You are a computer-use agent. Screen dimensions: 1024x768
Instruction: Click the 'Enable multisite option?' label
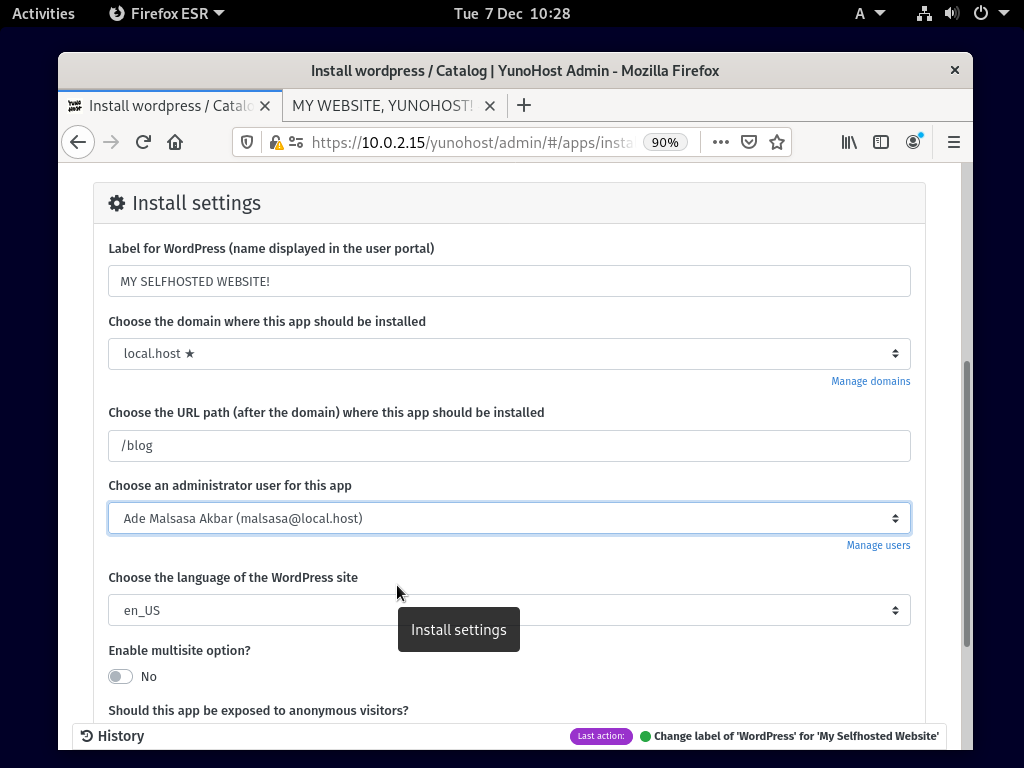pyautogui.click(x=180, y=650)
